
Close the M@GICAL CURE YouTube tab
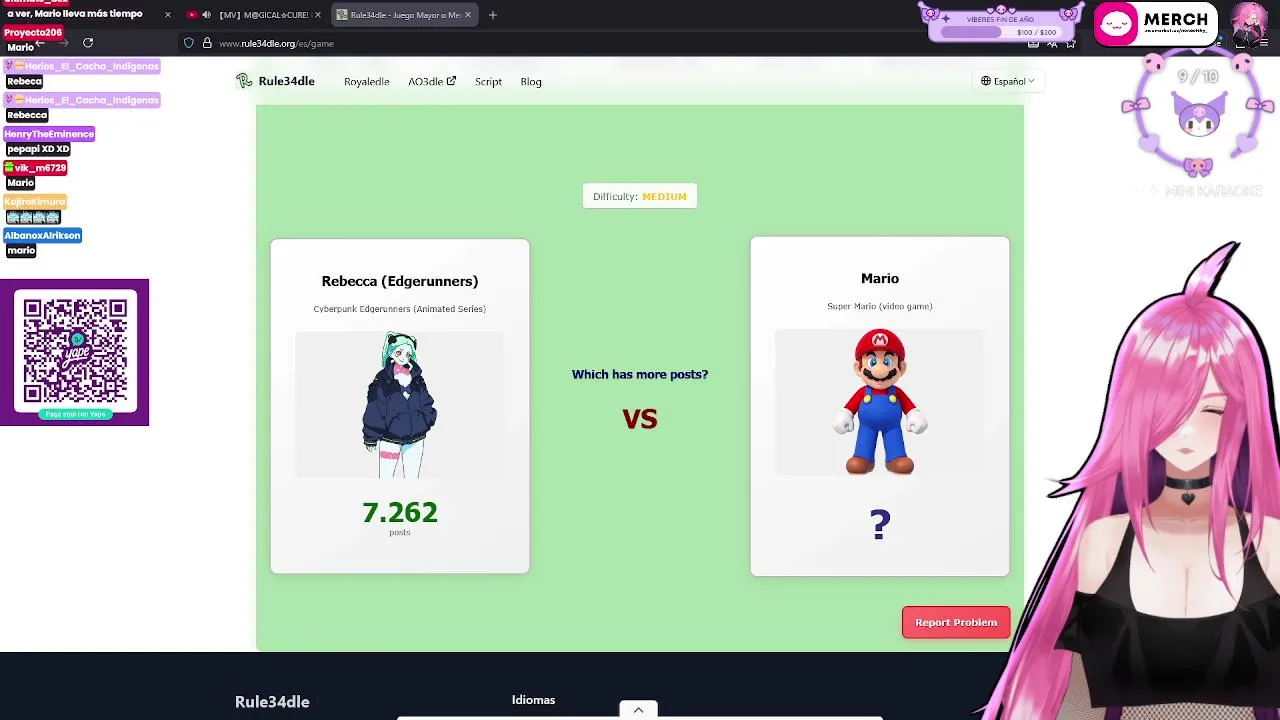point(318,15)
